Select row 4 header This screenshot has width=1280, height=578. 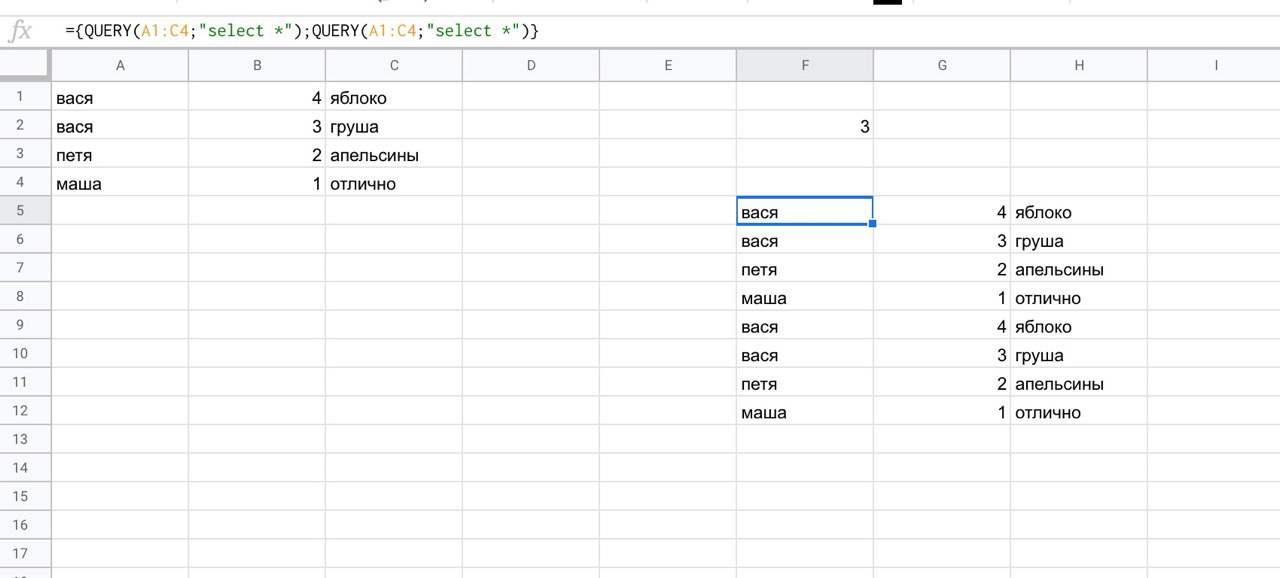click(x=25, y=183)
